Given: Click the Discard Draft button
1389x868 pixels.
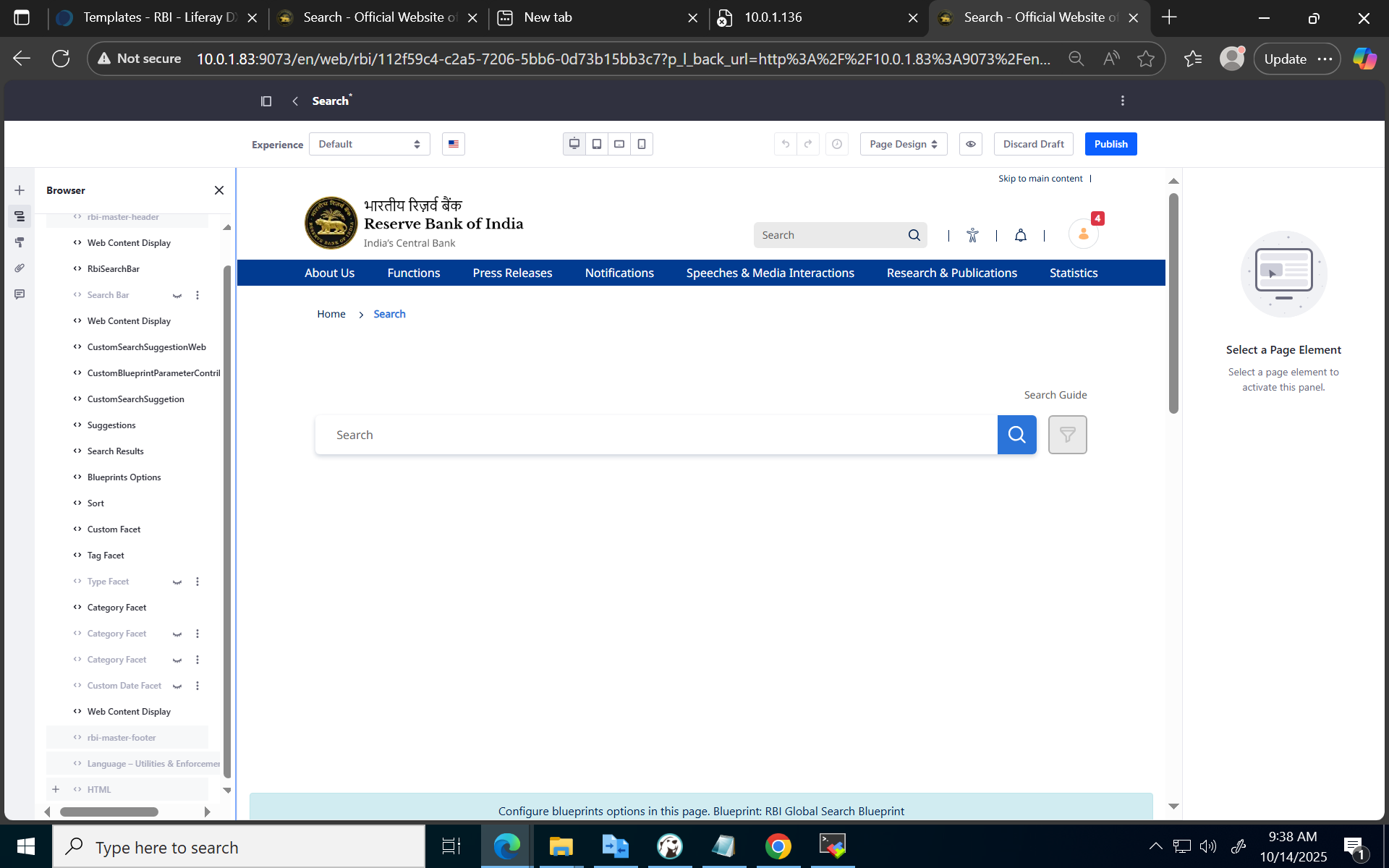Looking at the screenshot, I should (x=1033, y=144).
